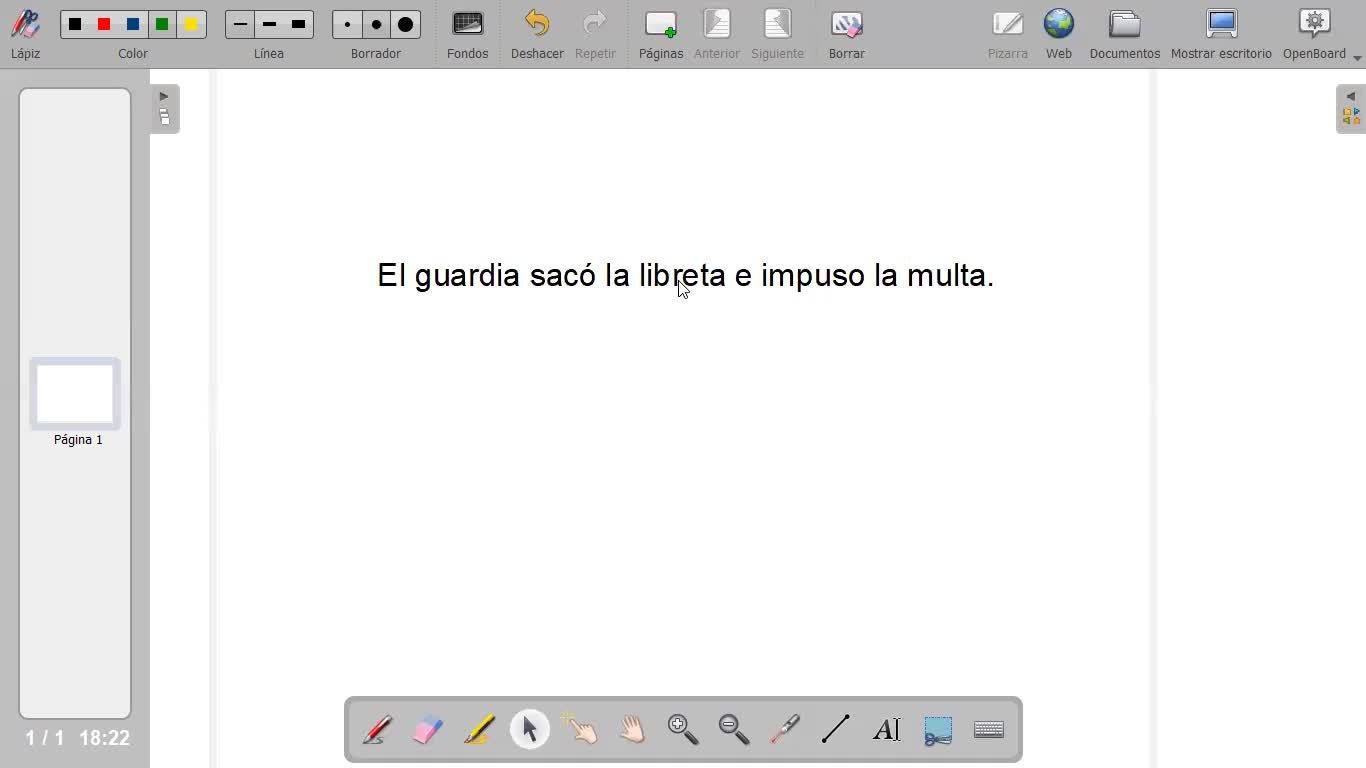This screenshot has width=1366, height=768.
Task: Select the highlighter marker tool
Action: tap(479, 729)
